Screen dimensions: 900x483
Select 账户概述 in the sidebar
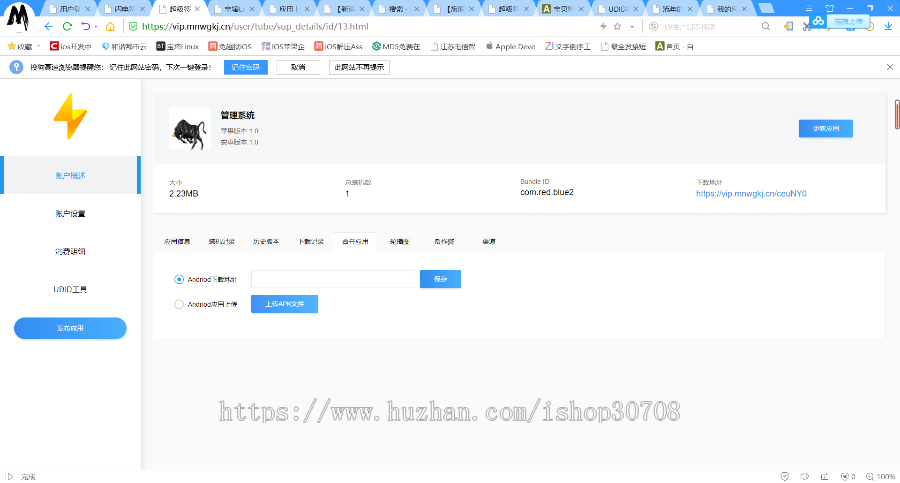70,175
